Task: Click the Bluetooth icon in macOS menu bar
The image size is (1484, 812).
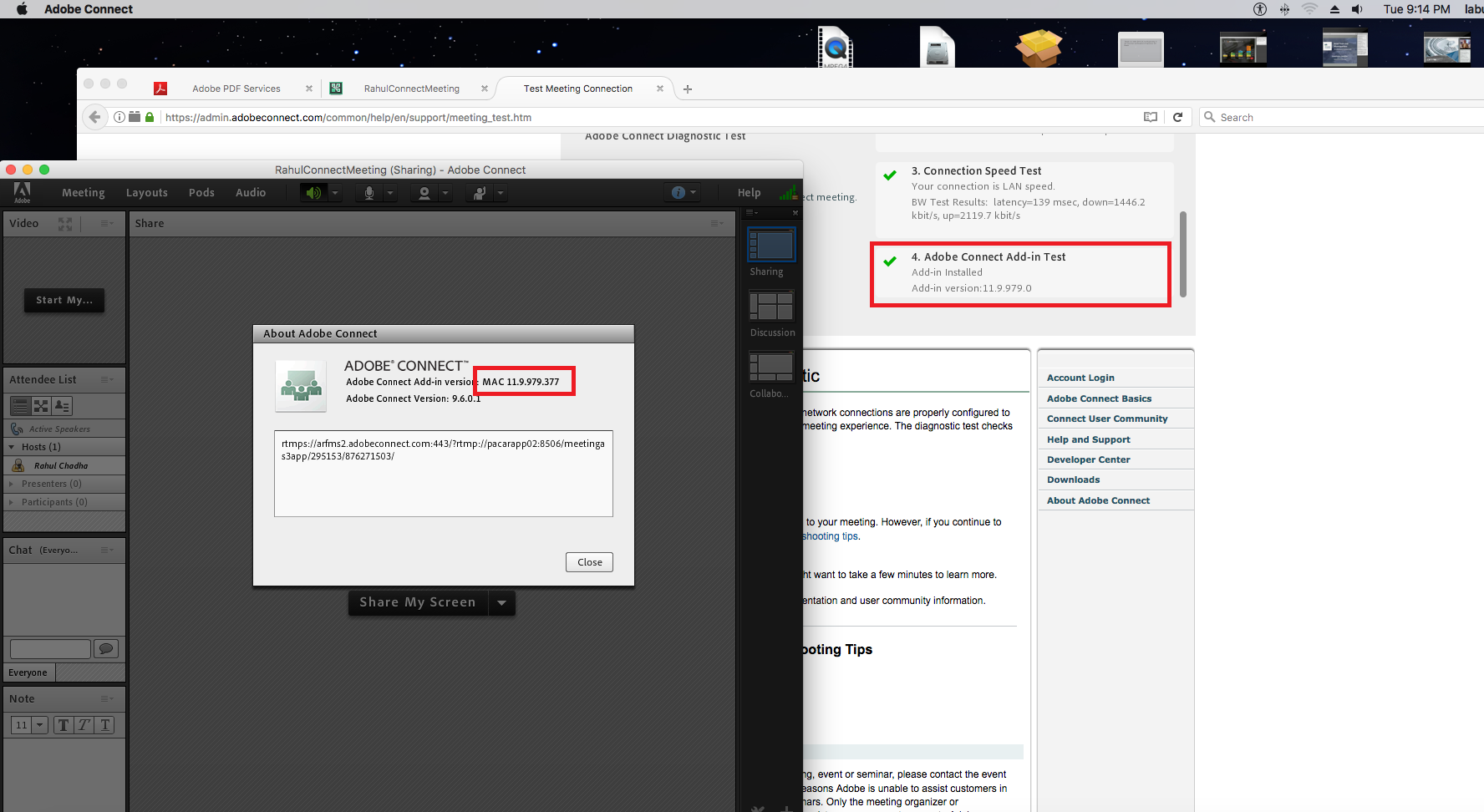Action: coord(1284,9)
